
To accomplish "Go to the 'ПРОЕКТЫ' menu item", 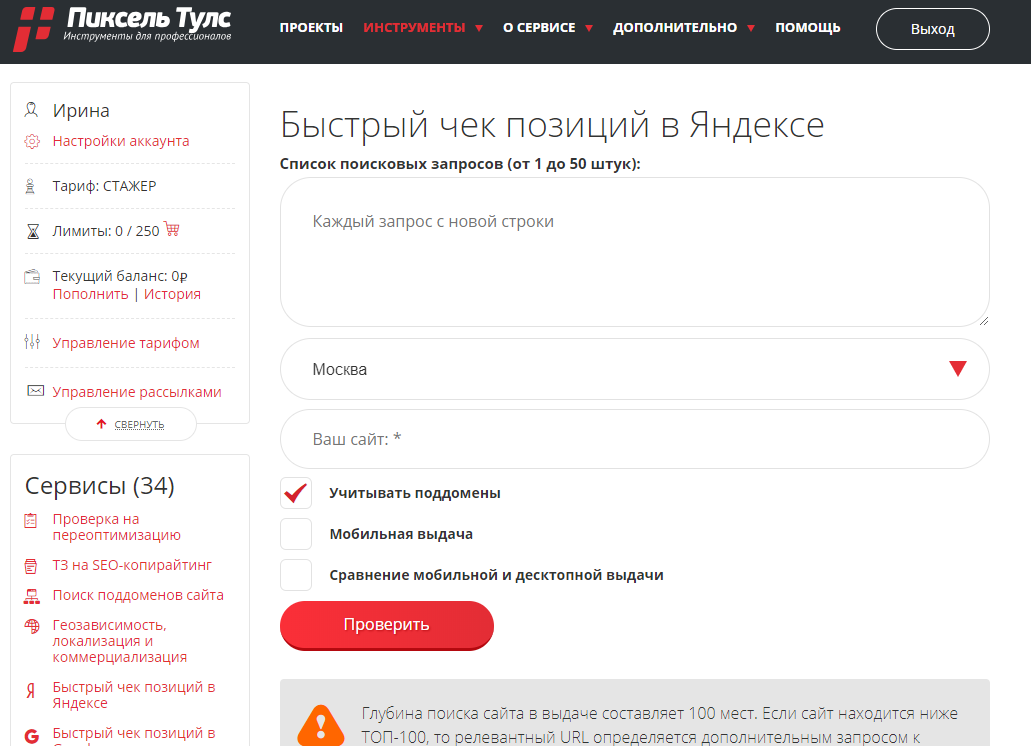I will (x=311, y=29).
